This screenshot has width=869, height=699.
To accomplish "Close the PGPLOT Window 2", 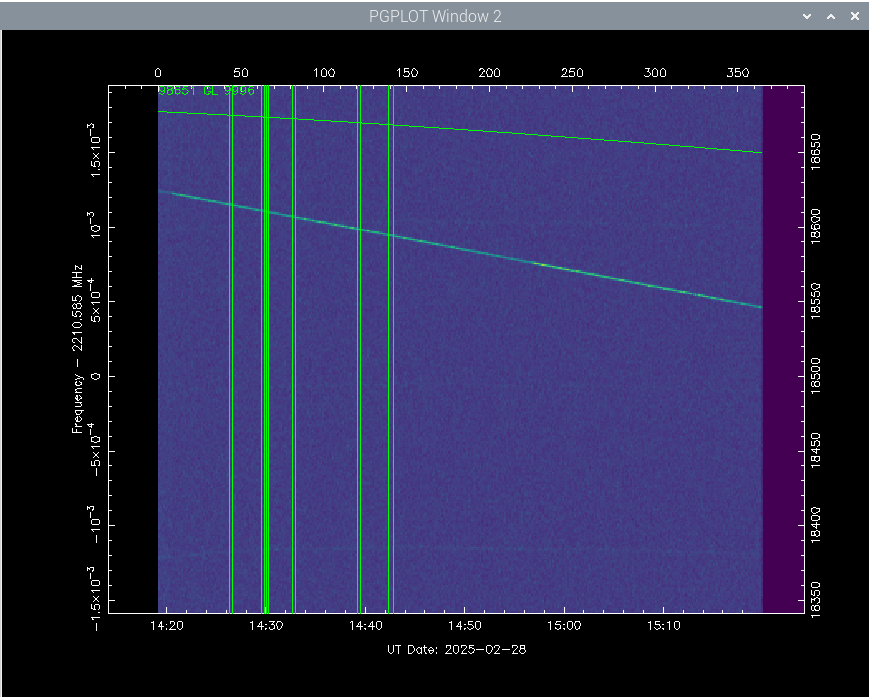I will click(x=855, y=17).
